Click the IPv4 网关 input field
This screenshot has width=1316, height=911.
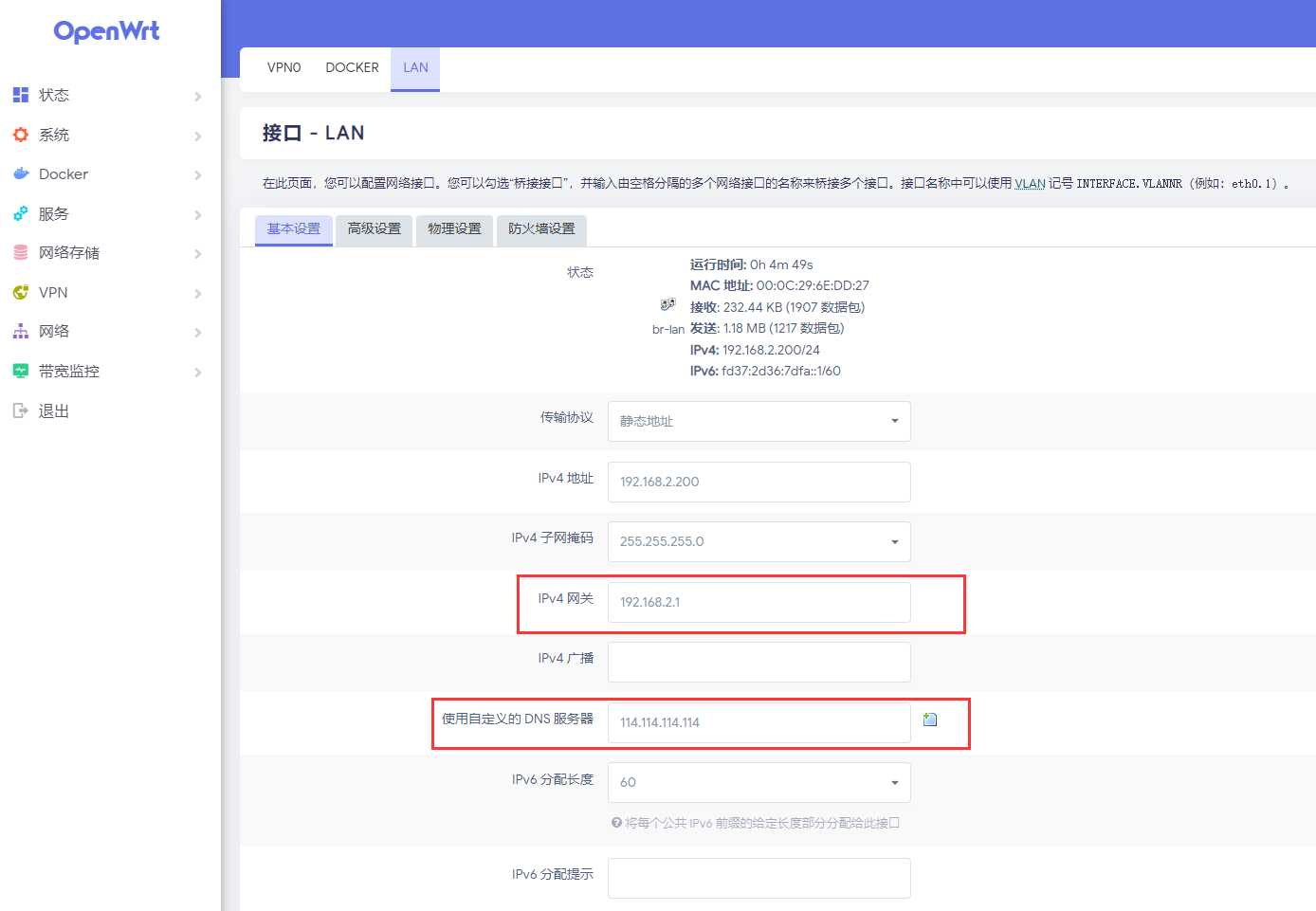coord(759,602)
